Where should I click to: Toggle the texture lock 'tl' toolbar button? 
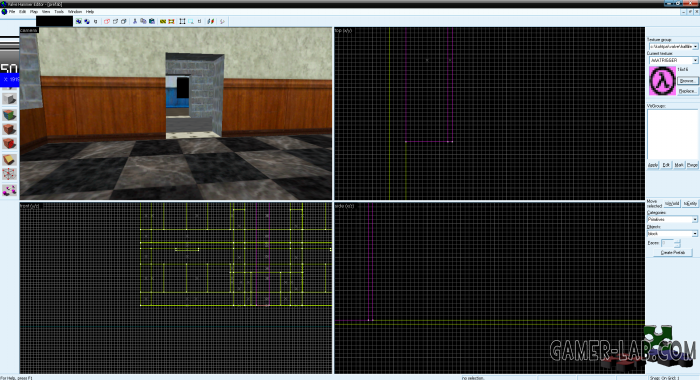(x=199, y=21)
